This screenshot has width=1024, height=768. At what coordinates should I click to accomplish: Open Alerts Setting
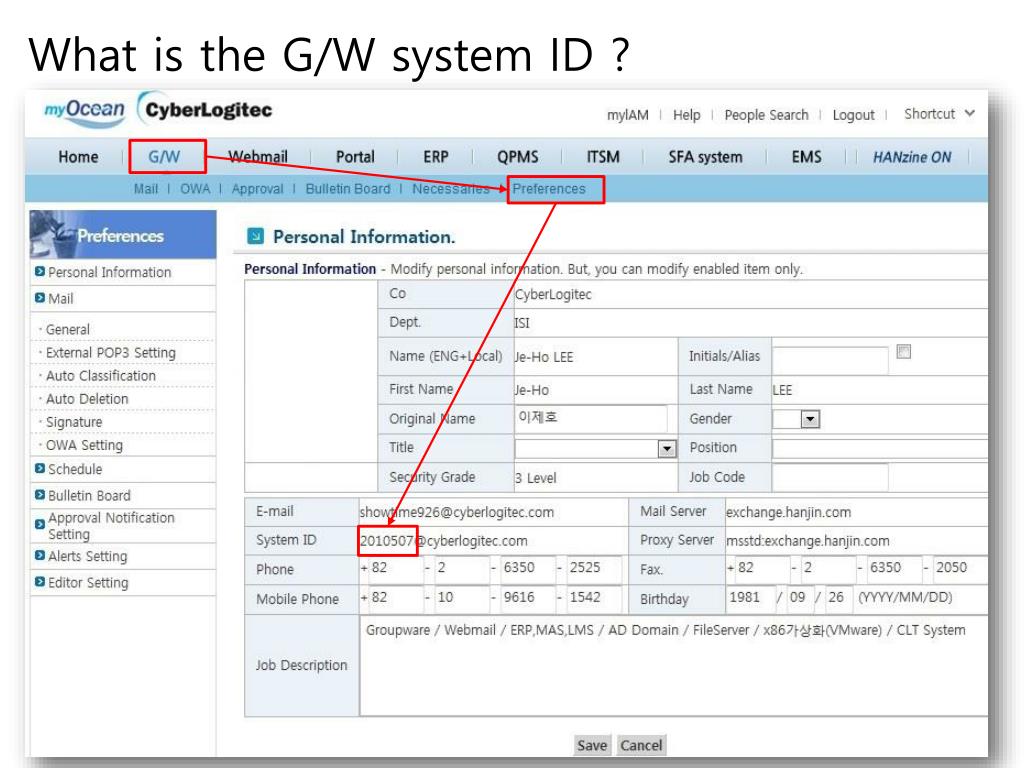point(88,556)
